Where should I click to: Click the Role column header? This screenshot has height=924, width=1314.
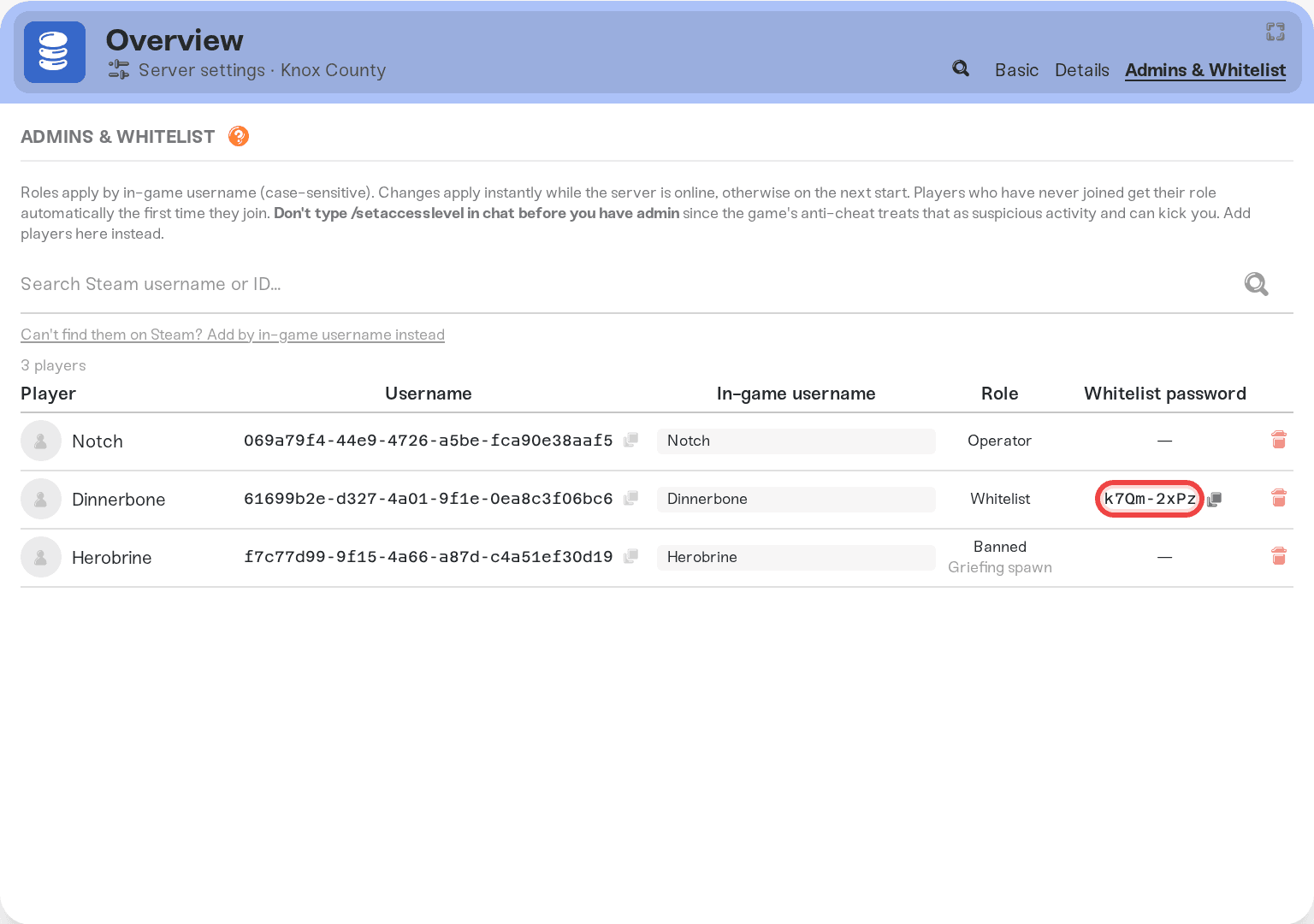(x=999, y=394)
